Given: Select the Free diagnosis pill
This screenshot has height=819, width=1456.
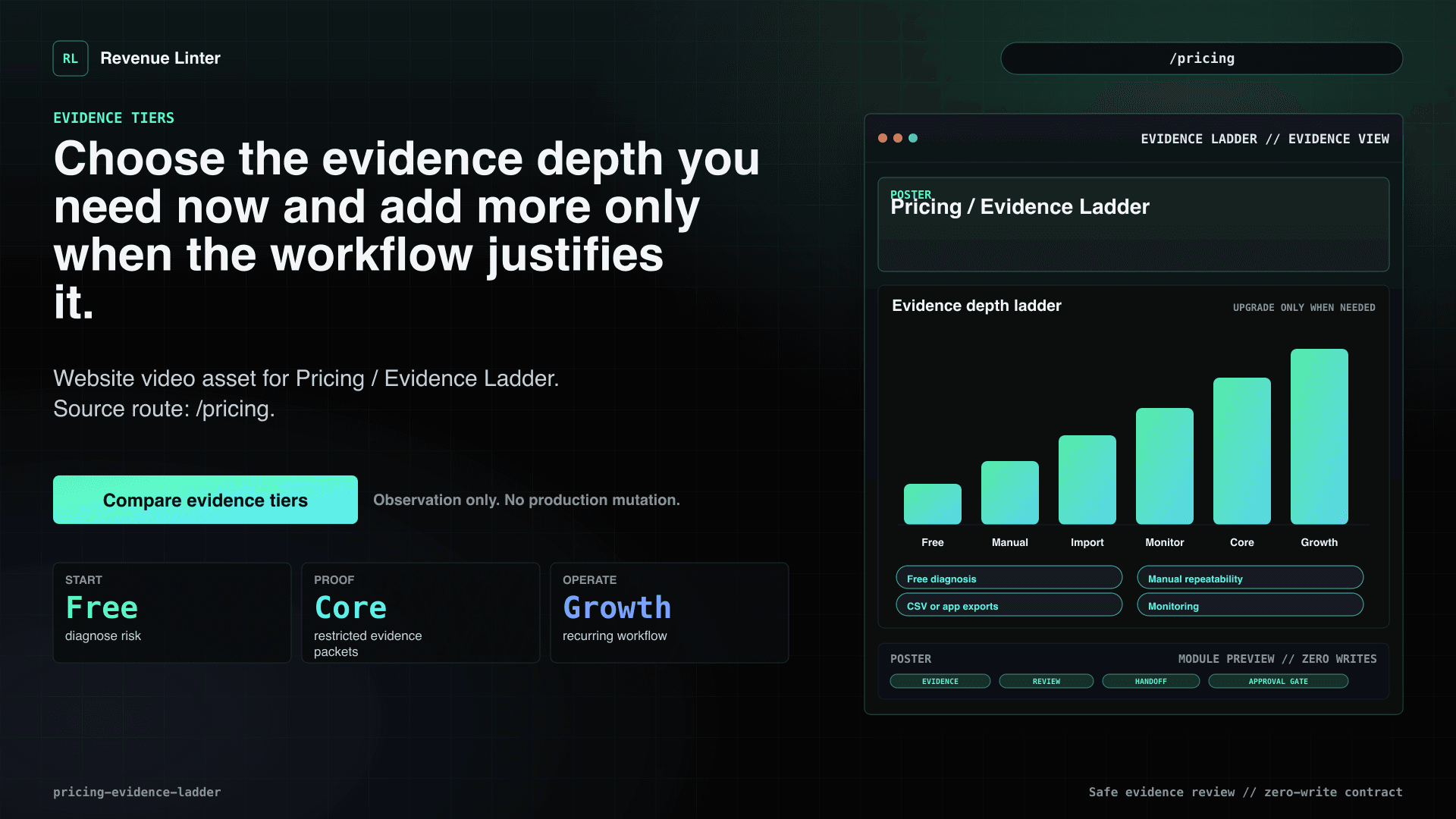Looking at the screenshot, I should (x=1009, y=578).
